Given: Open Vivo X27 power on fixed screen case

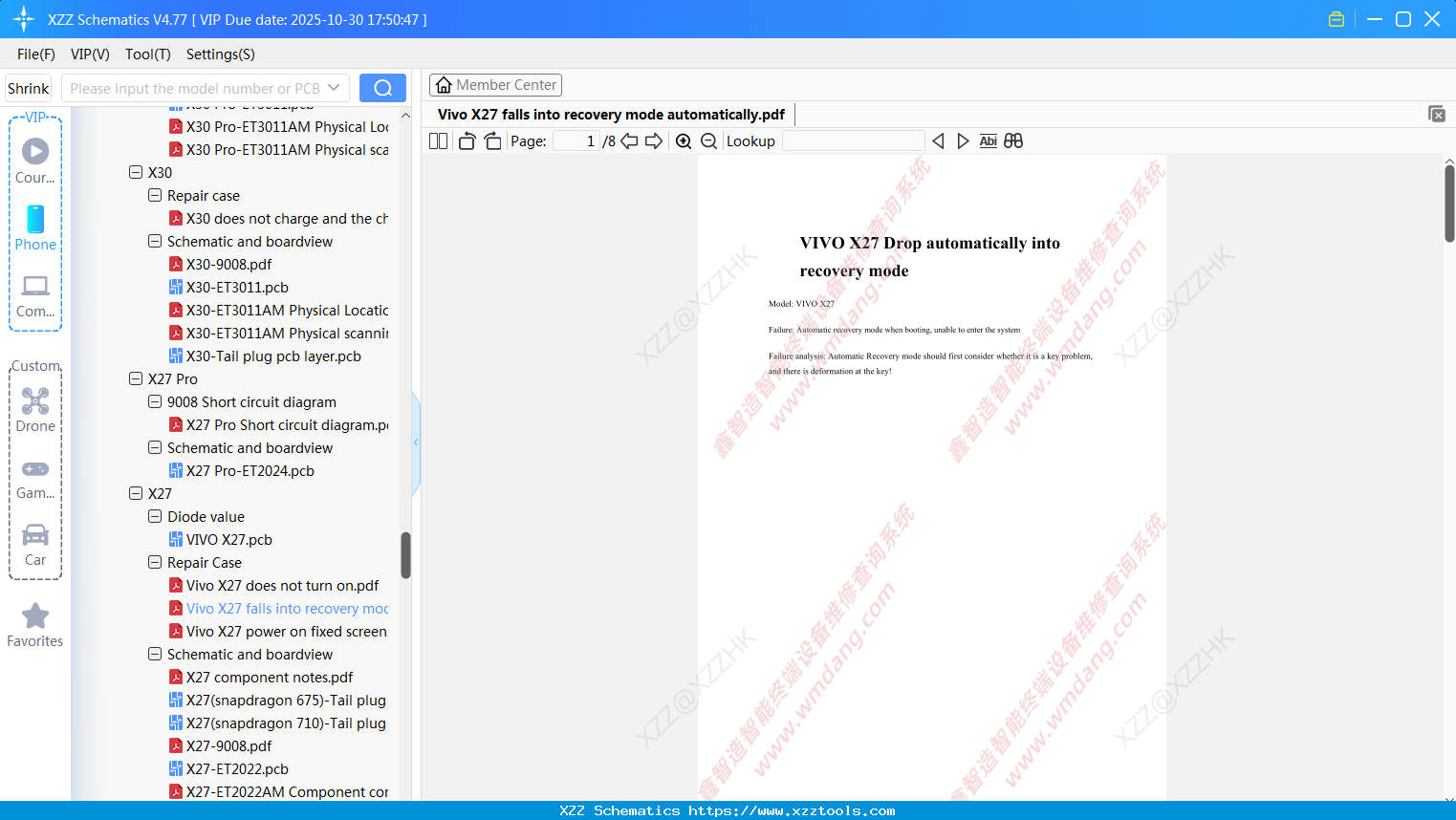Looking at the screenshot, I should (278, 632).
